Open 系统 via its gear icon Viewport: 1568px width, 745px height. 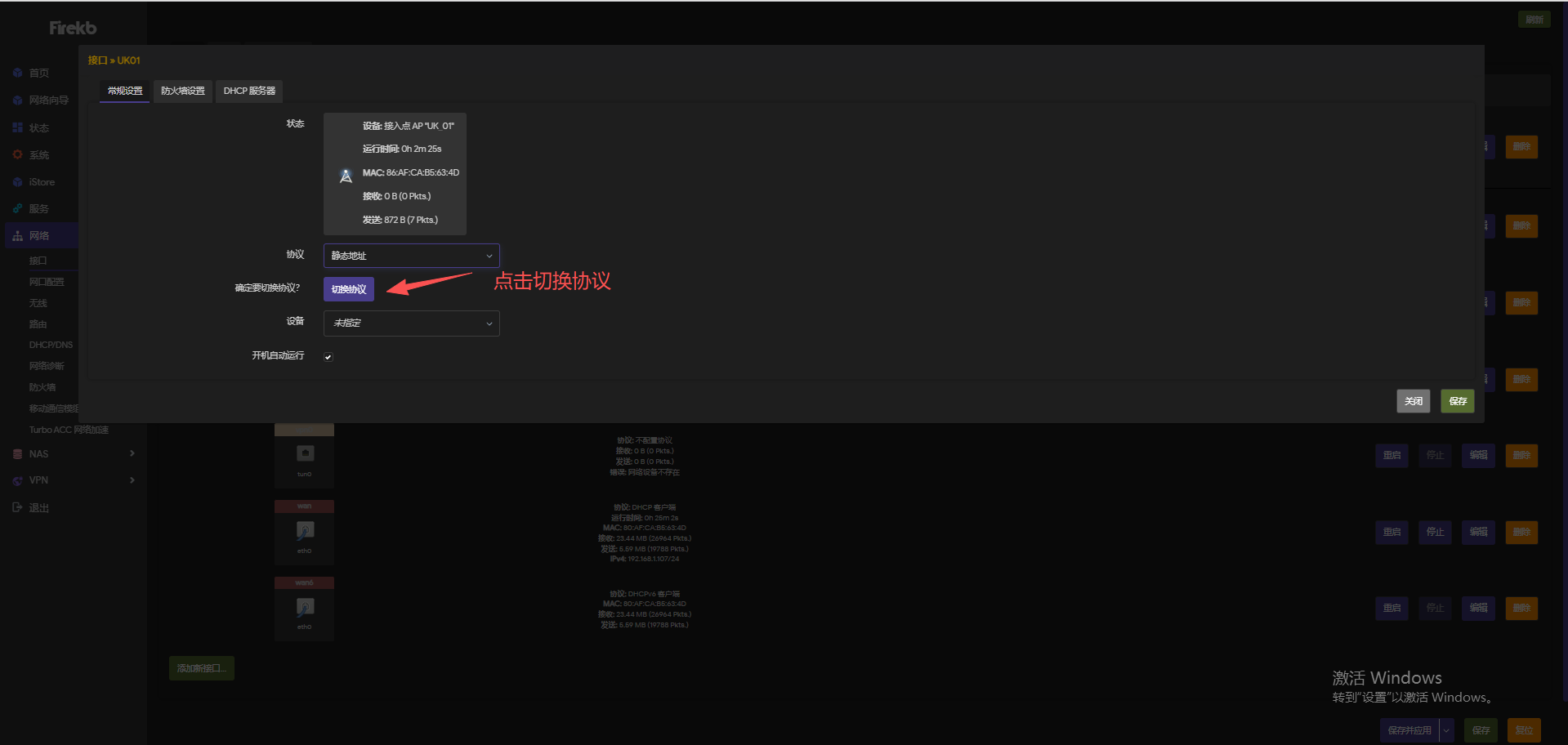[17, 155]
